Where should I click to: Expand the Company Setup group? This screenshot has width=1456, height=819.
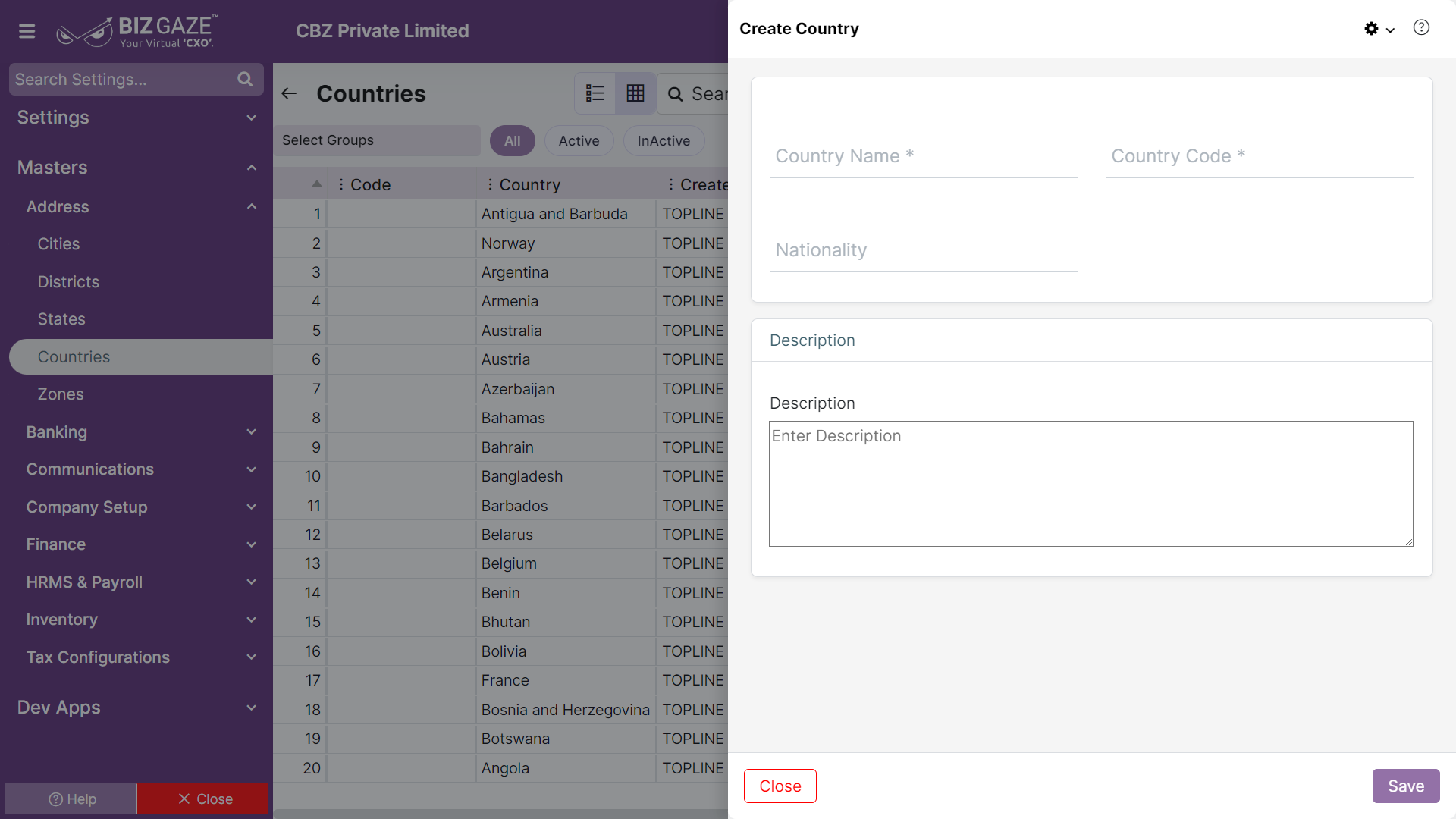[251, 507]
